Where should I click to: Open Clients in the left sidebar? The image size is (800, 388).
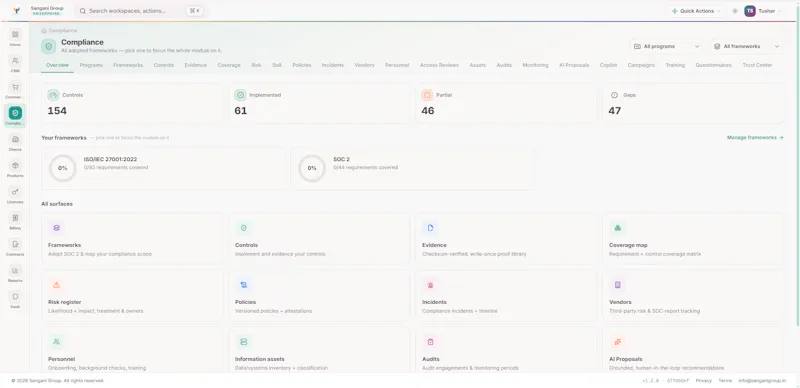tap(15, 142)
